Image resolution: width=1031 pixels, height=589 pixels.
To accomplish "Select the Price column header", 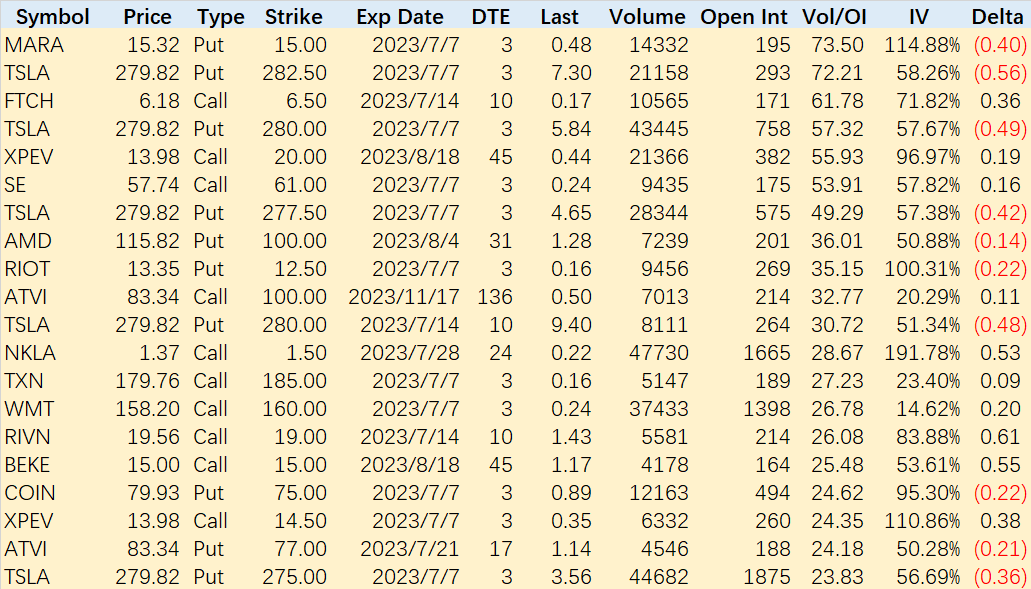I will click(147, 16).
